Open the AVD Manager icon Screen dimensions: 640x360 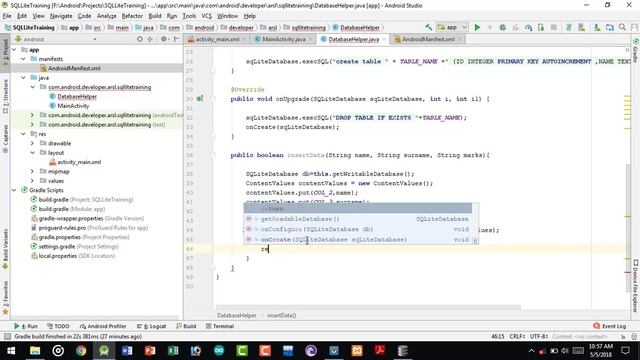click(x=582, y=27)
